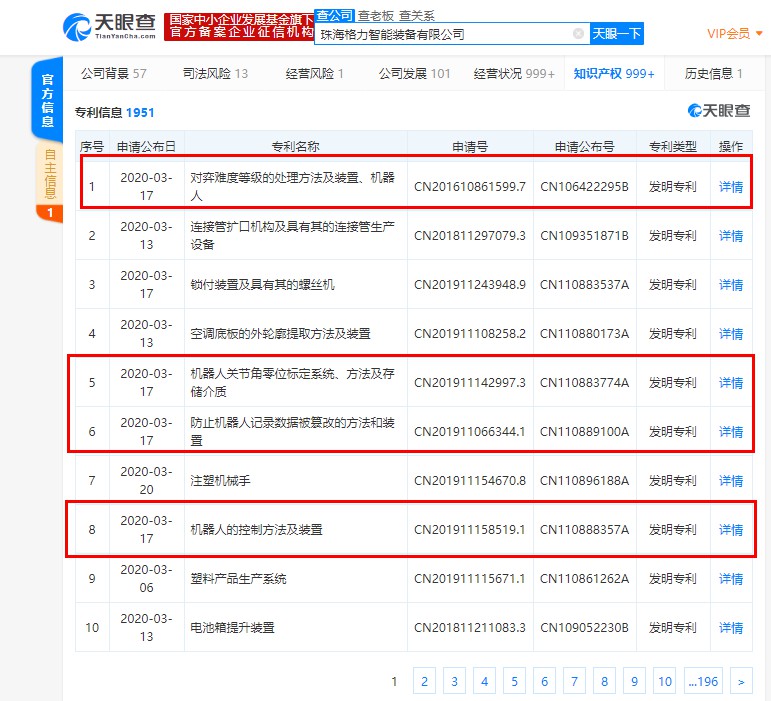Go to page 7 of patents
The height and width of the screenshot is (701, 771).
point(574,681)
